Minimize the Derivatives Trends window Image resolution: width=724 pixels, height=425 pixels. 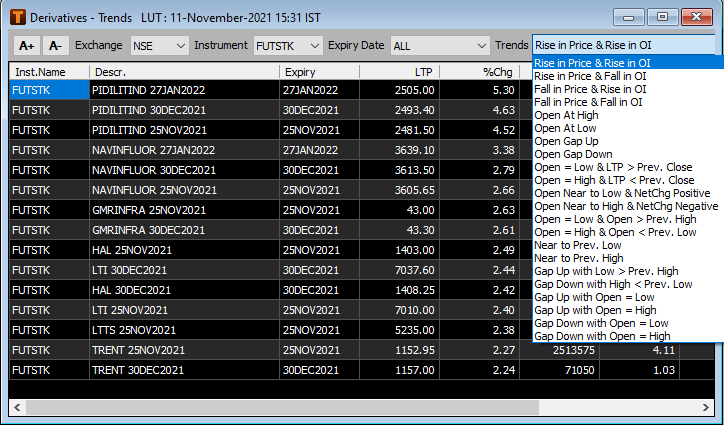click(x=628, y=18)
